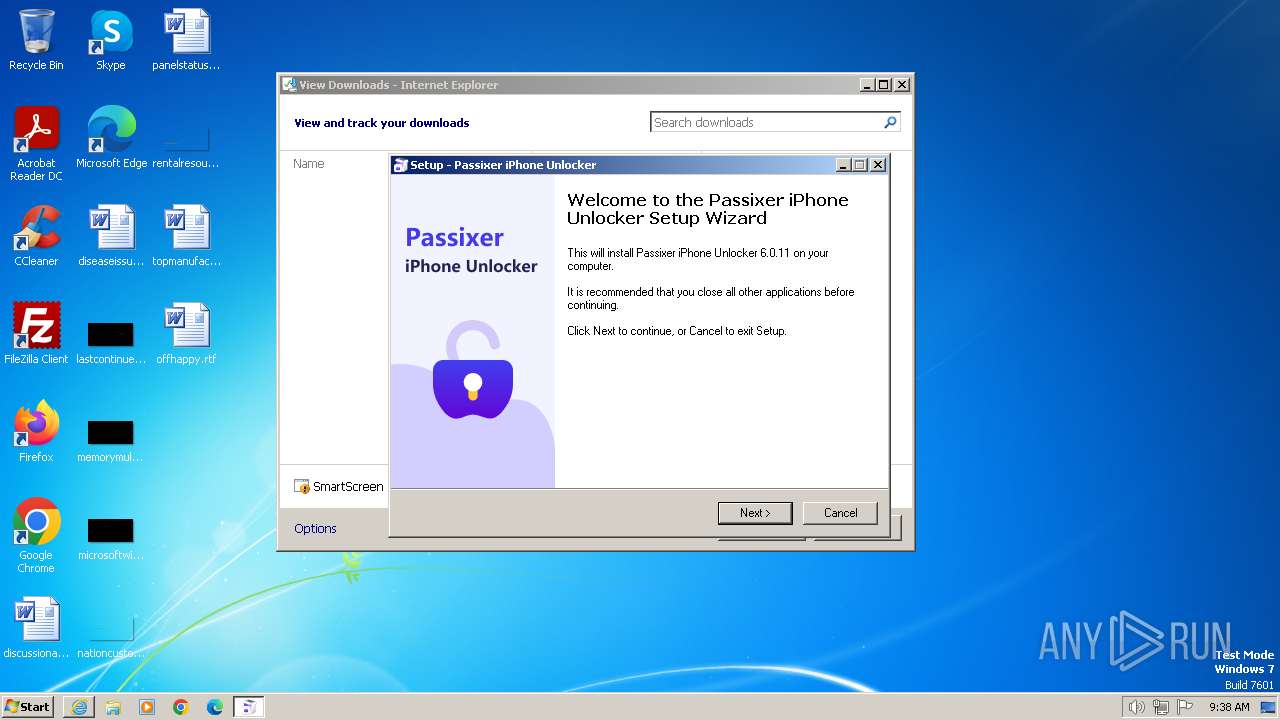Focus the Search downloads field
1280x720 pixels.
coord(765,122)
